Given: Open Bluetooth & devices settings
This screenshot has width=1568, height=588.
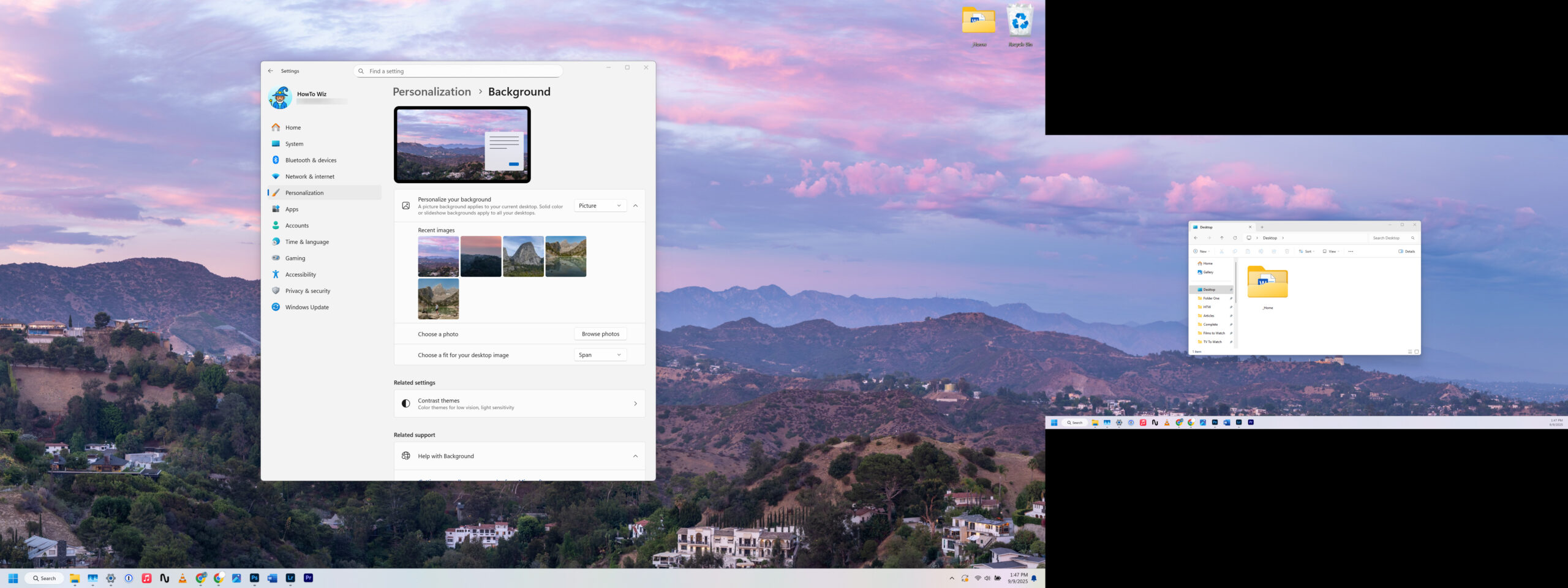Looking at the screenshot, I should (x=310, y=160).
